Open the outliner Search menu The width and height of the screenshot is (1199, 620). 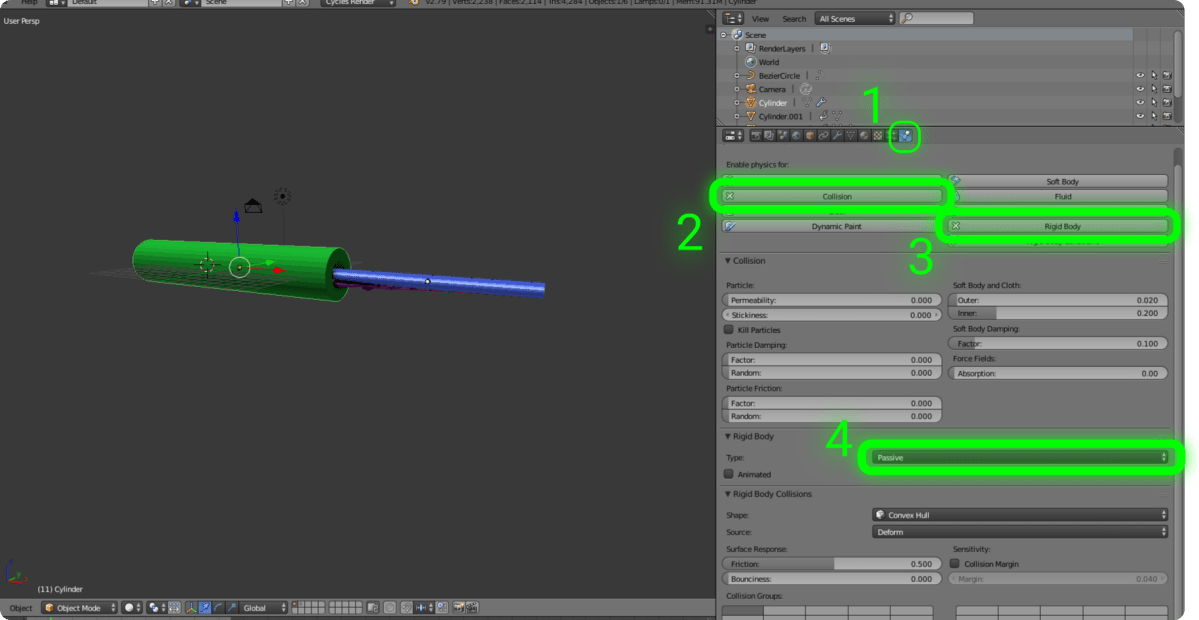794,18
